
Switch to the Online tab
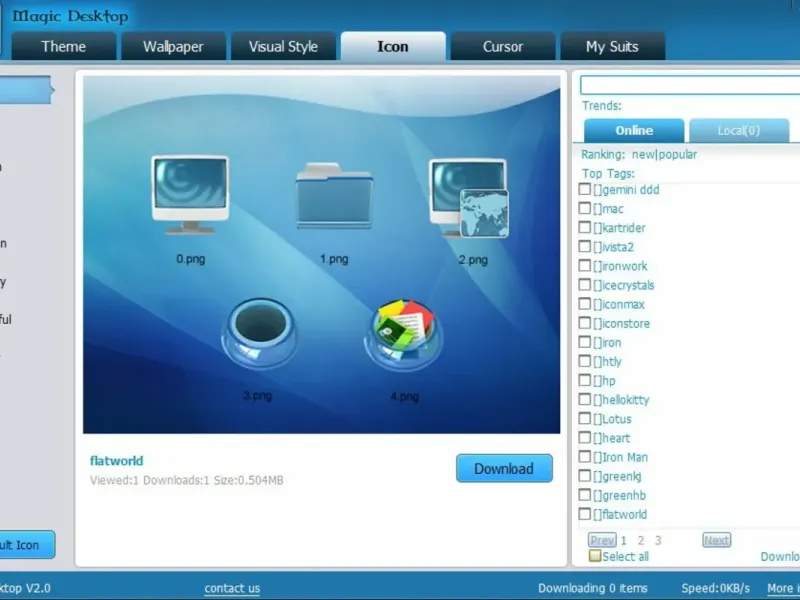pos(634,131)
